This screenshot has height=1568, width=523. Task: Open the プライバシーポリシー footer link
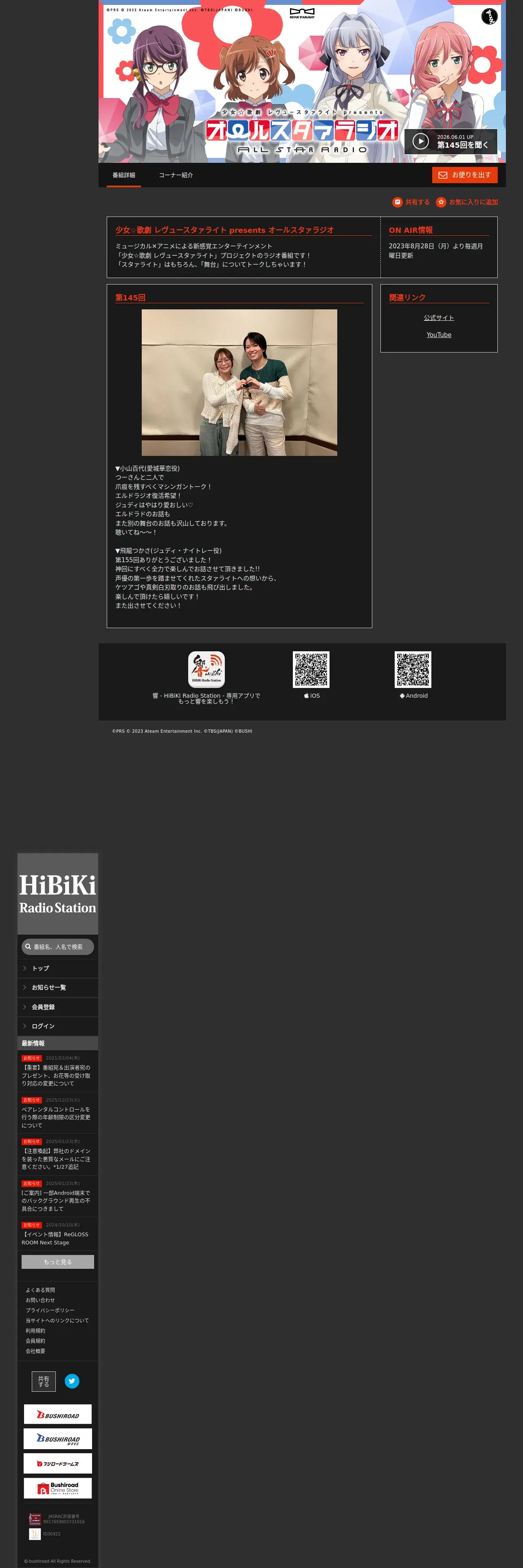(x=50, y=1310)
